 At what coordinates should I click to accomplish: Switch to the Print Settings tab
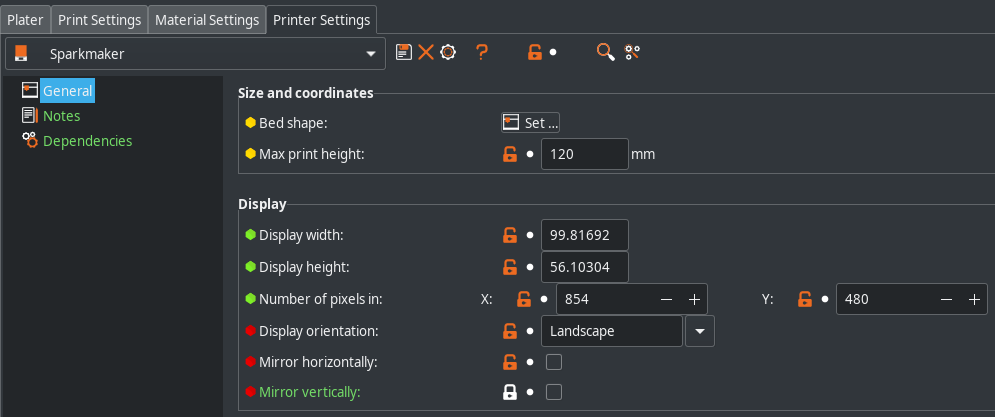pos(99,20)
